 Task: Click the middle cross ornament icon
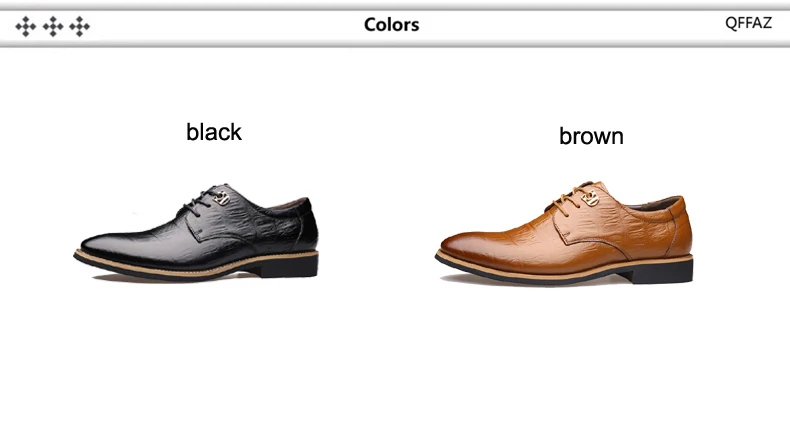point(53,26)
